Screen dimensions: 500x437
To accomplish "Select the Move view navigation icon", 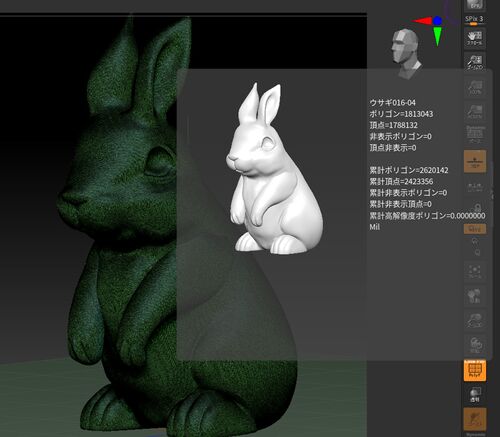I will point(475,295).
